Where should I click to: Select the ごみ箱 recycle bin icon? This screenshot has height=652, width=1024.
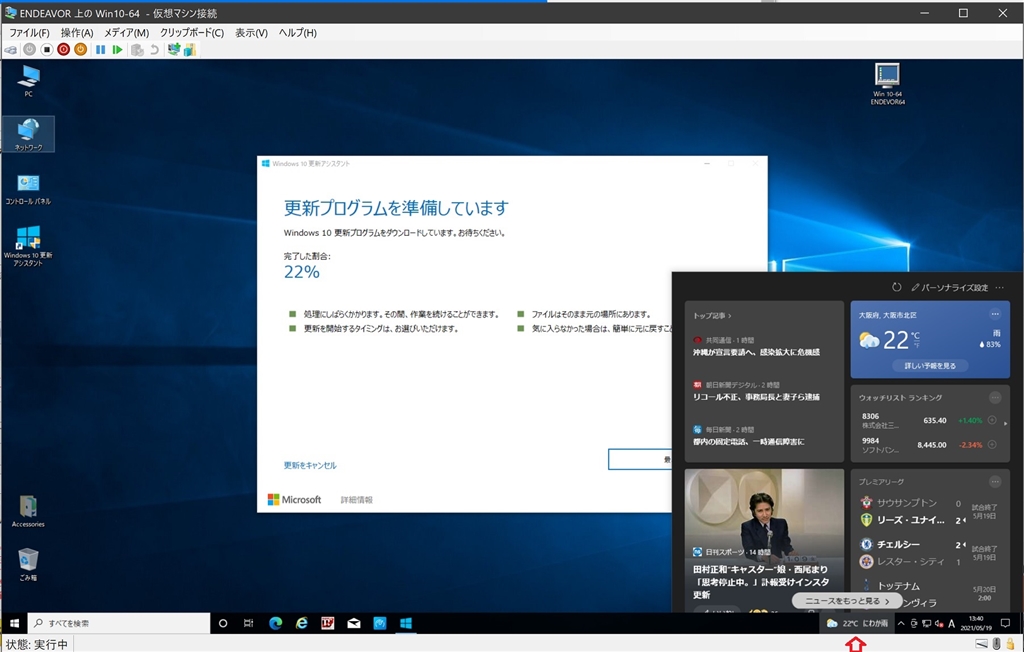point(28,564)
